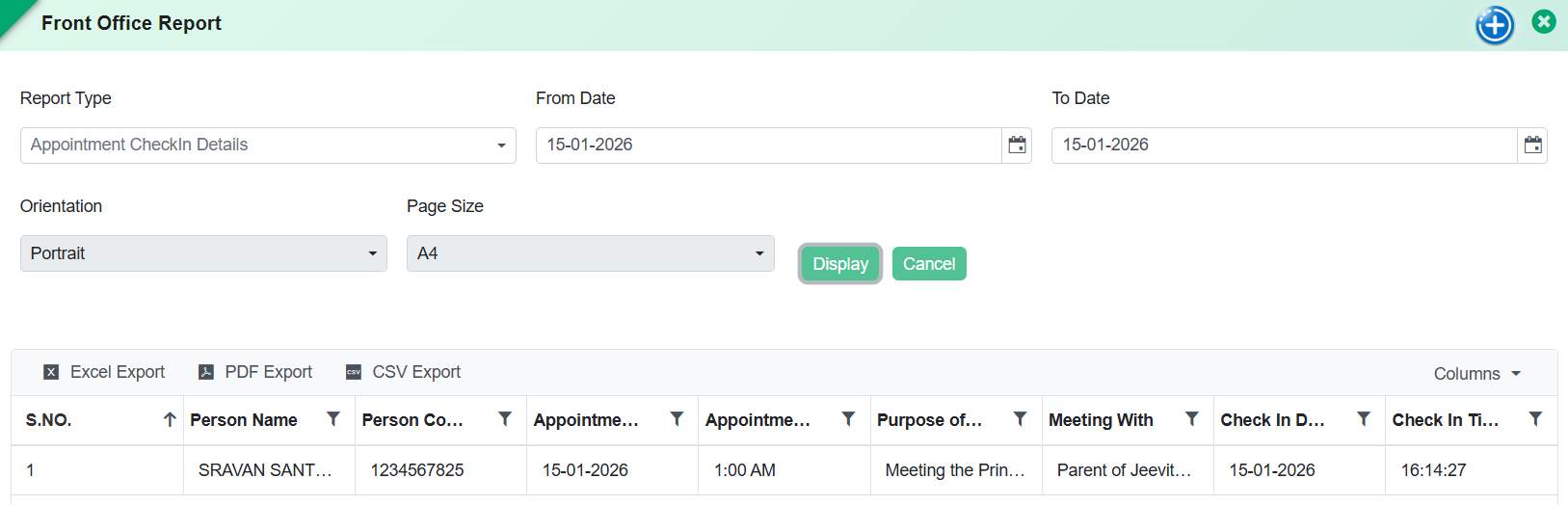Filter the Person Contact column
This screenshot has height=505, width=1568.
pos(505,419)
